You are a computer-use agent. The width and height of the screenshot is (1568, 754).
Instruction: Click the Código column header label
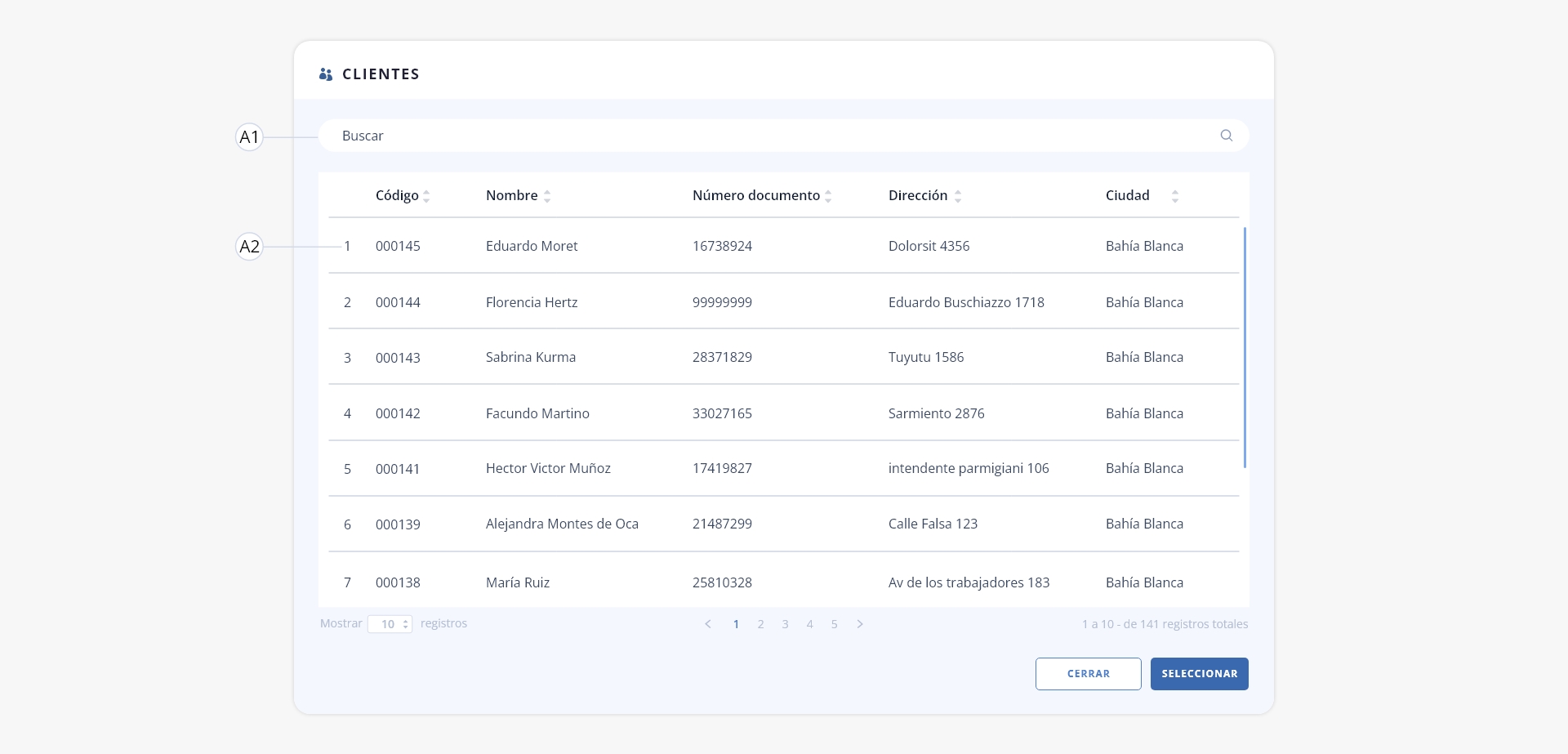(x=397, y=196)
